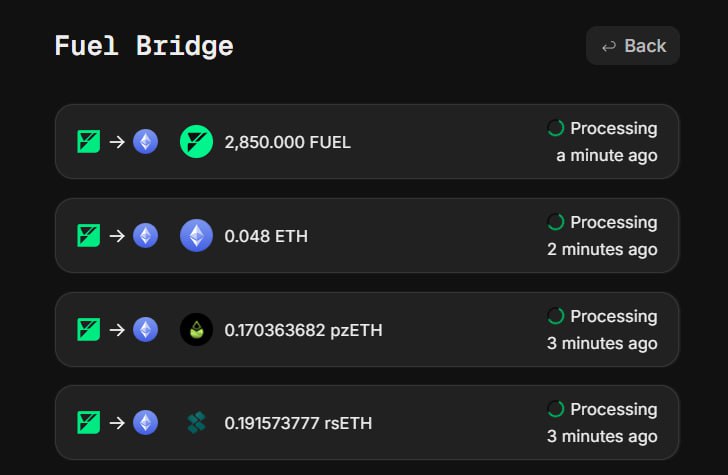Click Fuel network icon in pzETH row
The width and height of the screenshot is (728, 475).
coord(88,329)
